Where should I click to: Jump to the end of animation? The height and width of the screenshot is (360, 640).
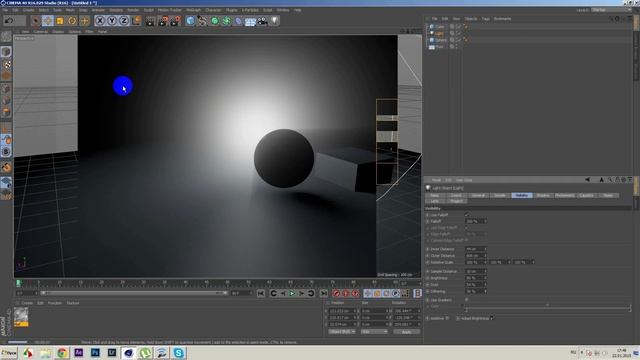tap(324, 293)
